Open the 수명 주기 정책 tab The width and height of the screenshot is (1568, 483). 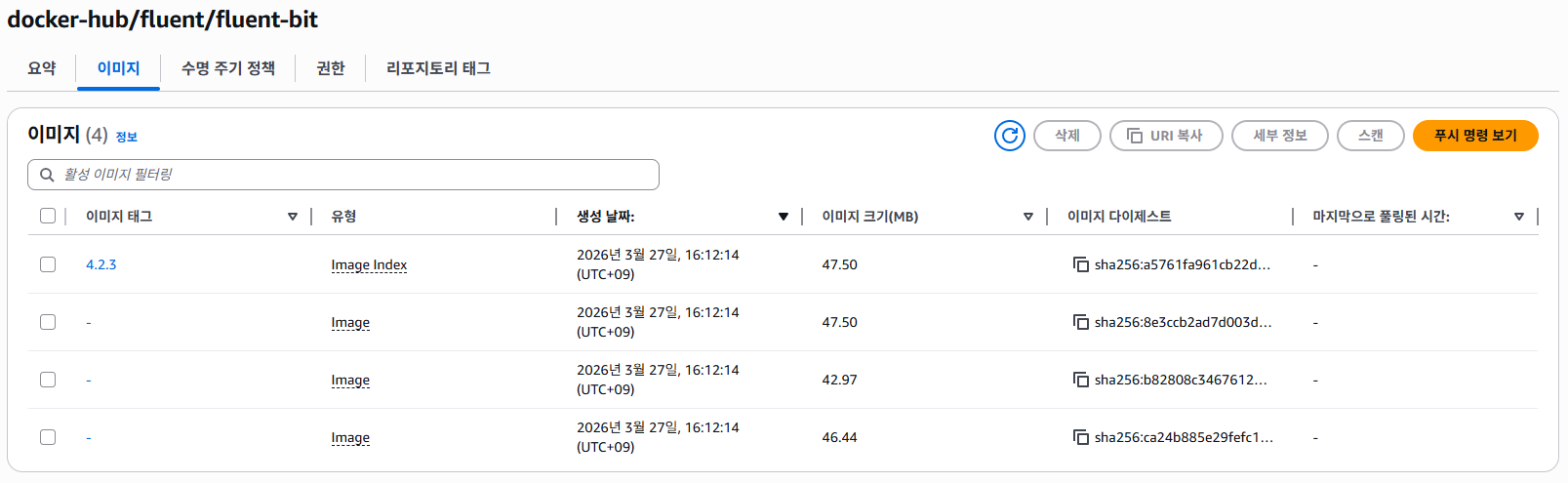(228, 68)
